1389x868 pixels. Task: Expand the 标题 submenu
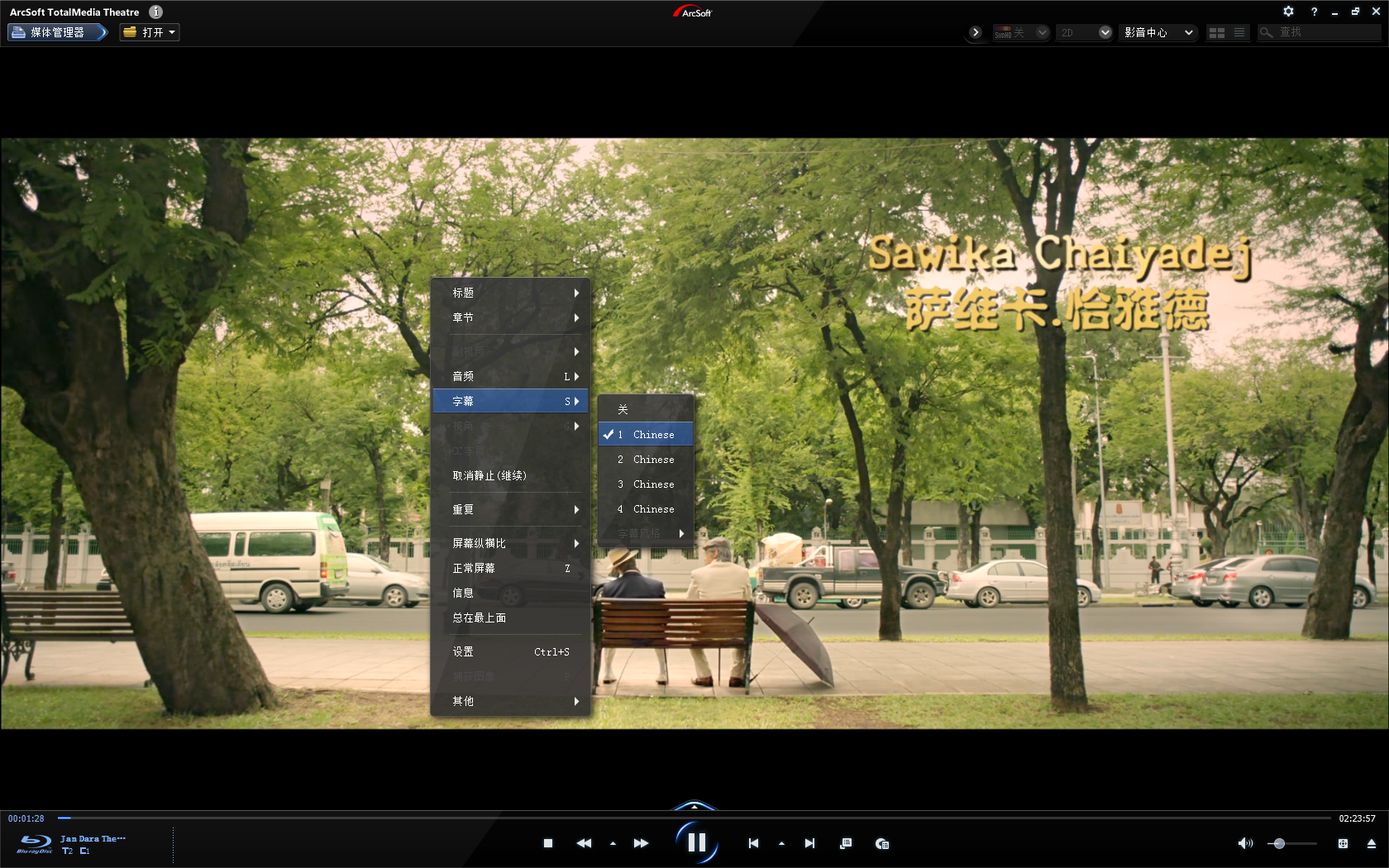click(x=510, y=293)
